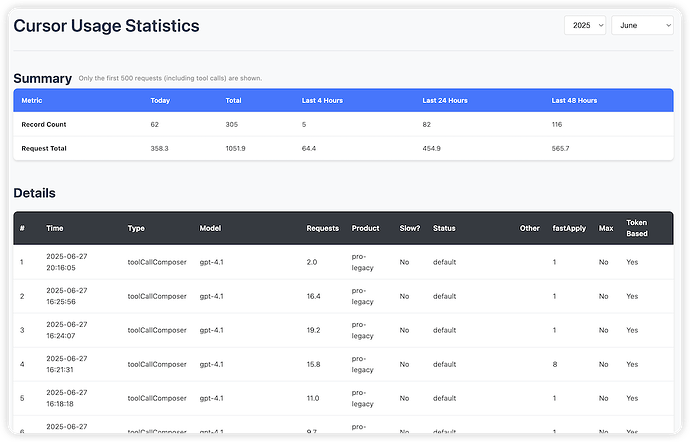Image resolution: width=690 pixels, height=442 pixels.
Task: Select detail row dated 2025-06-27 16:18:18
Action: click(343, 398)
